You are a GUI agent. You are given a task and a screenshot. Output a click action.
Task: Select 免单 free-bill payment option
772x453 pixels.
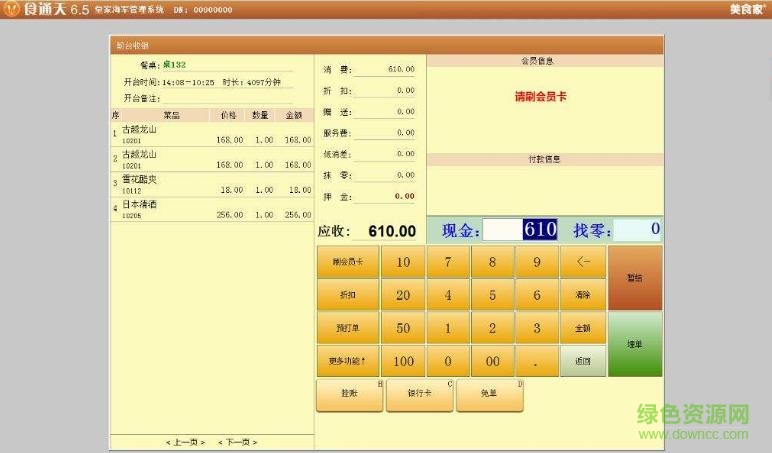pos(489,395)
